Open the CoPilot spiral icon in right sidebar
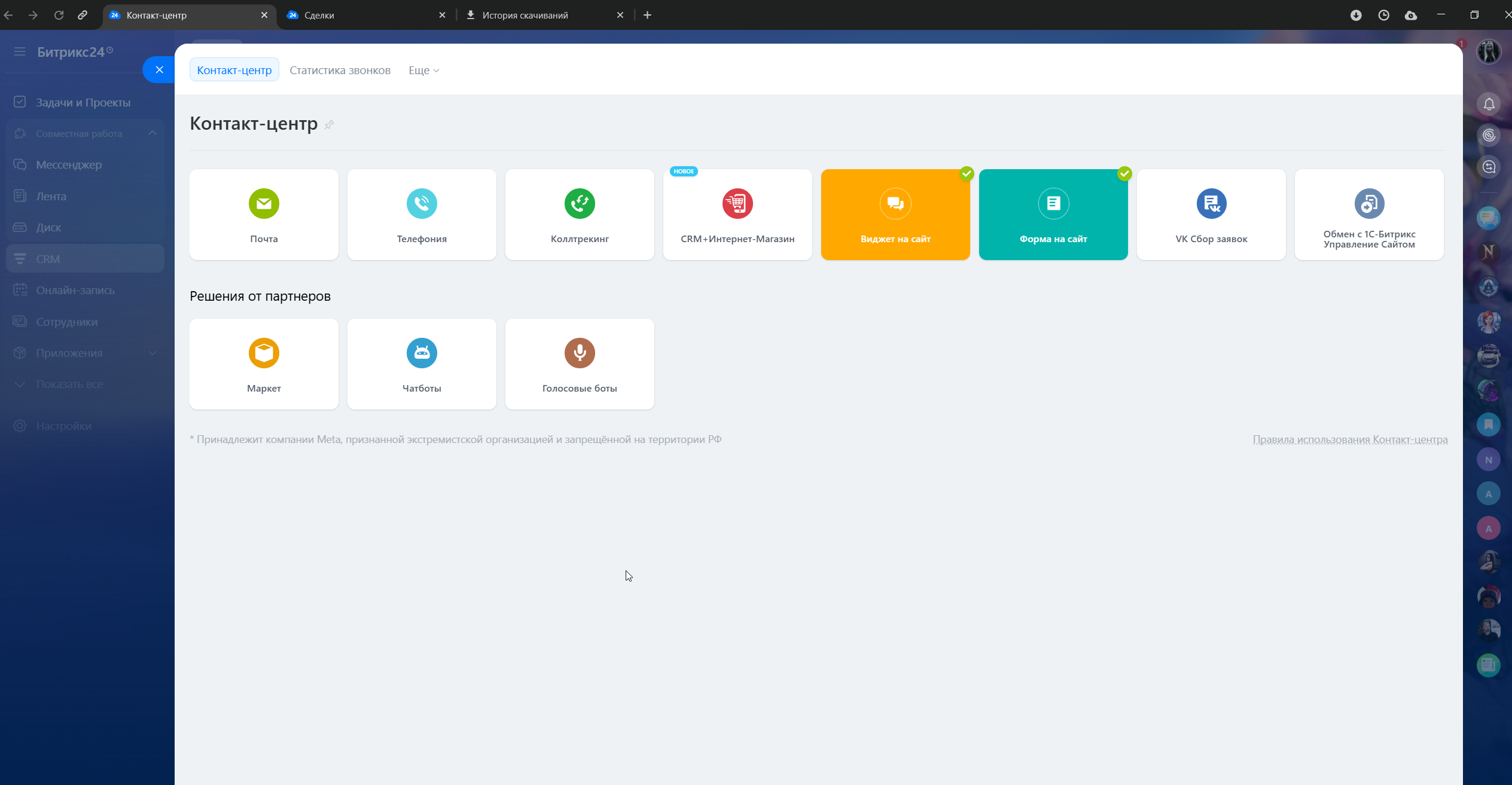The image size is (1512, 785). pos(1489,136)
